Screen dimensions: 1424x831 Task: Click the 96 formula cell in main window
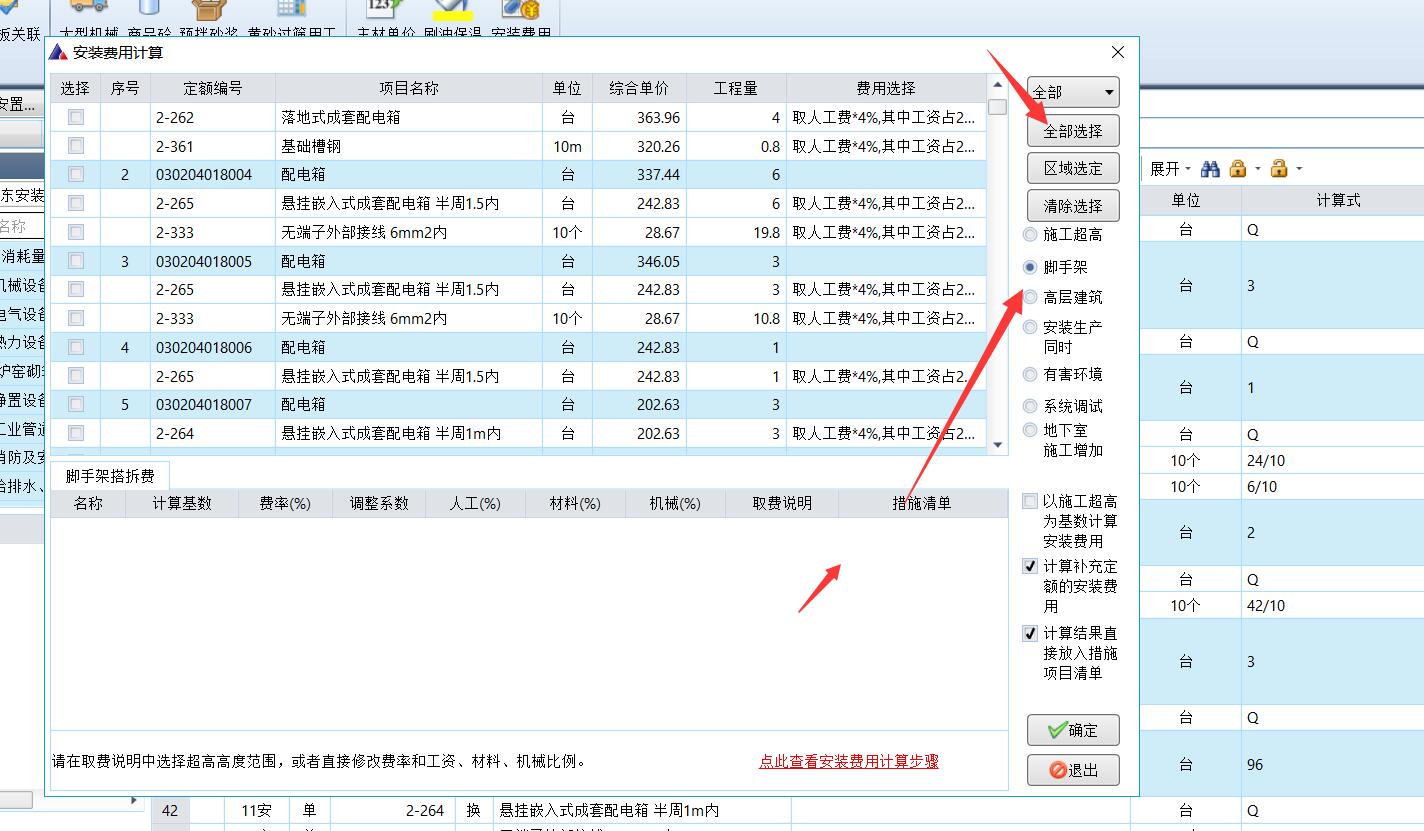(1332, 764)
